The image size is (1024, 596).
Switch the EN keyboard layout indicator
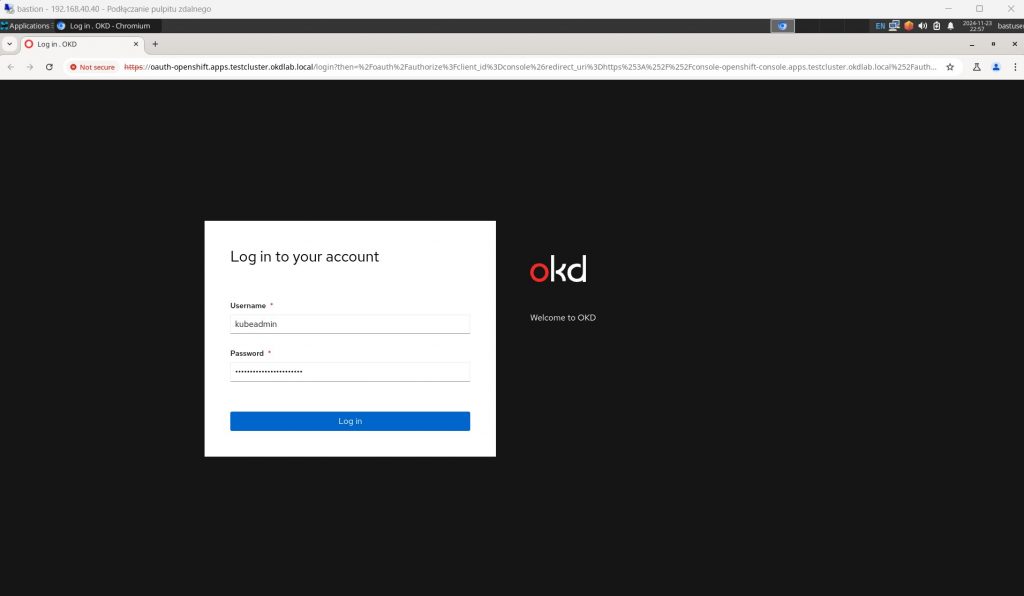(880, 26)
